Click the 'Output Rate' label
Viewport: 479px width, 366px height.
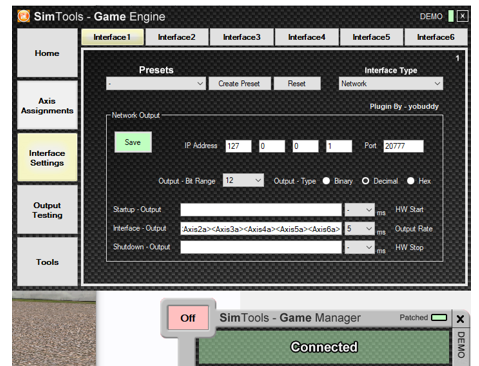click(414, 229)
